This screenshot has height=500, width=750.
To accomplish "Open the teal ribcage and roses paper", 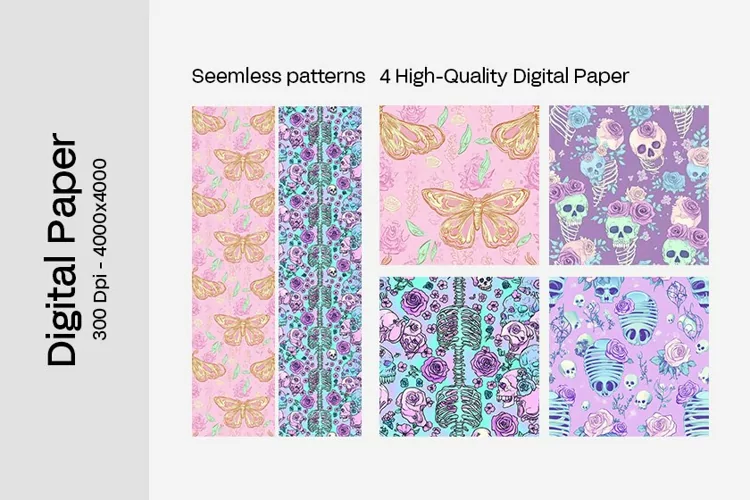I will (x=459, y=357).
